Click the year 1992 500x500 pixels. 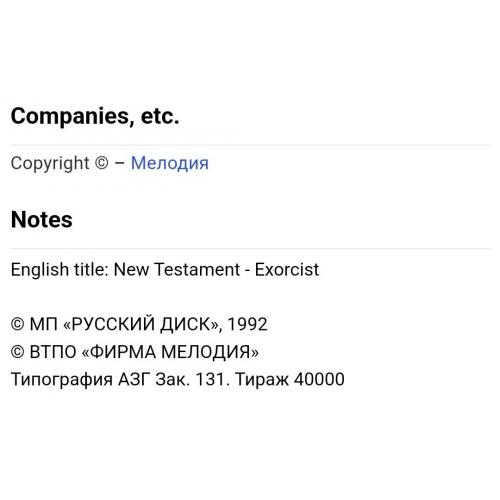point(247,324)
